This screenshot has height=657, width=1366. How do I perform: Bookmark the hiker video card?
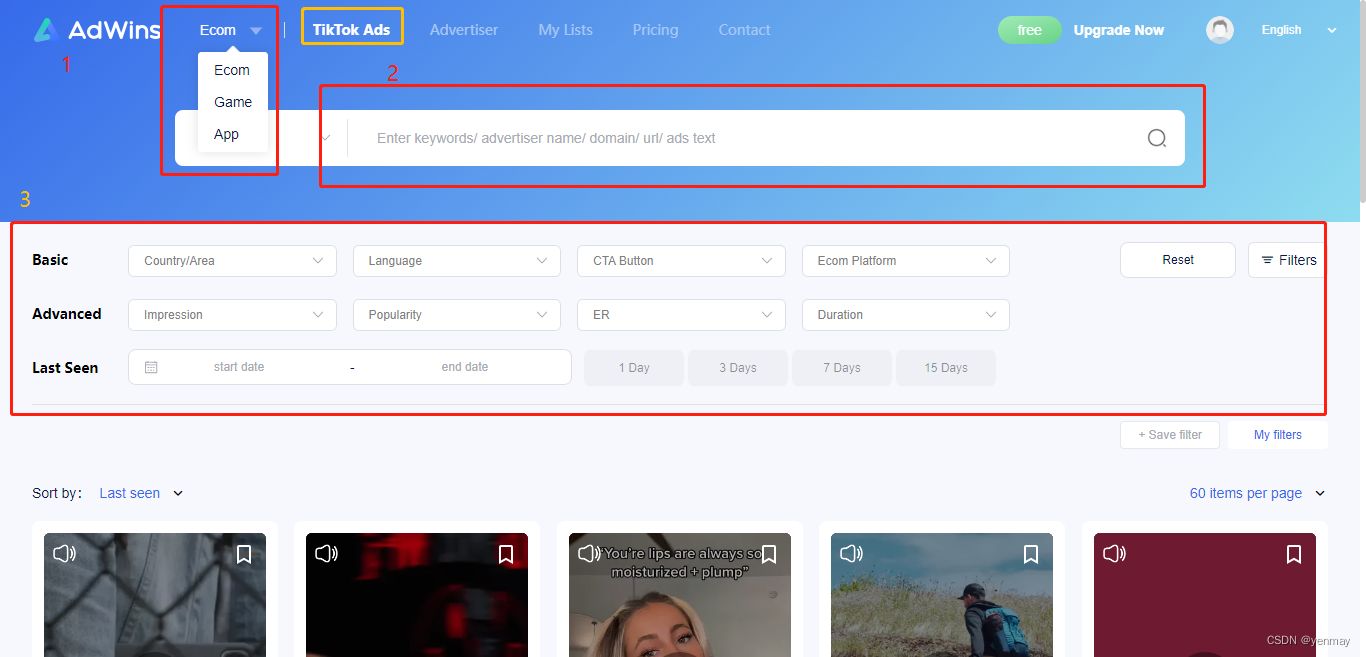(x=1031, y=554)
